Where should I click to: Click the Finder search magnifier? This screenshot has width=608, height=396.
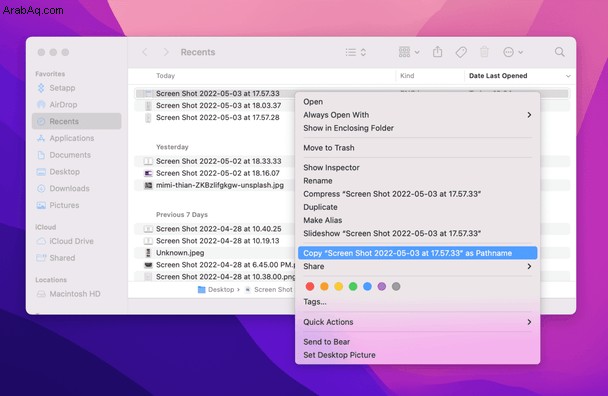pos(560,52)
